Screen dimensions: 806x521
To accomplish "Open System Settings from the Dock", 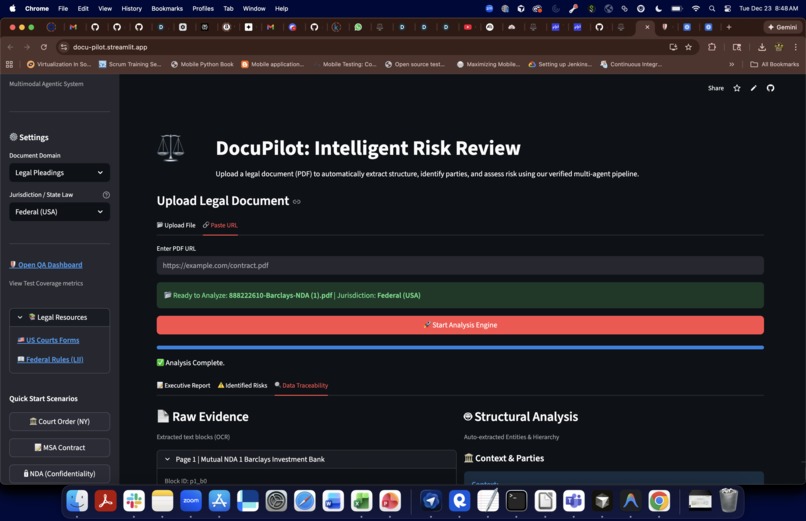I will pos(276,500).
